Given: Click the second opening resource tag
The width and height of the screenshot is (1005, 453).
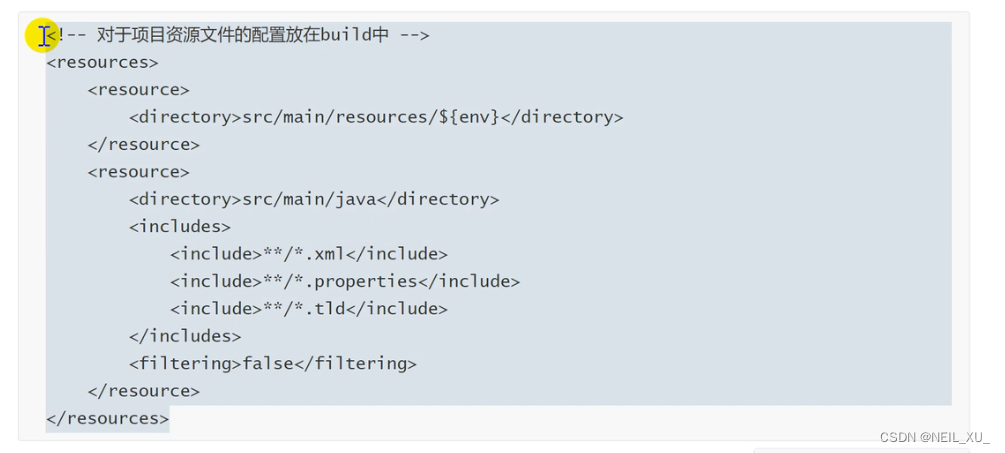Looking at the screenshot, I should click(138, 172).
